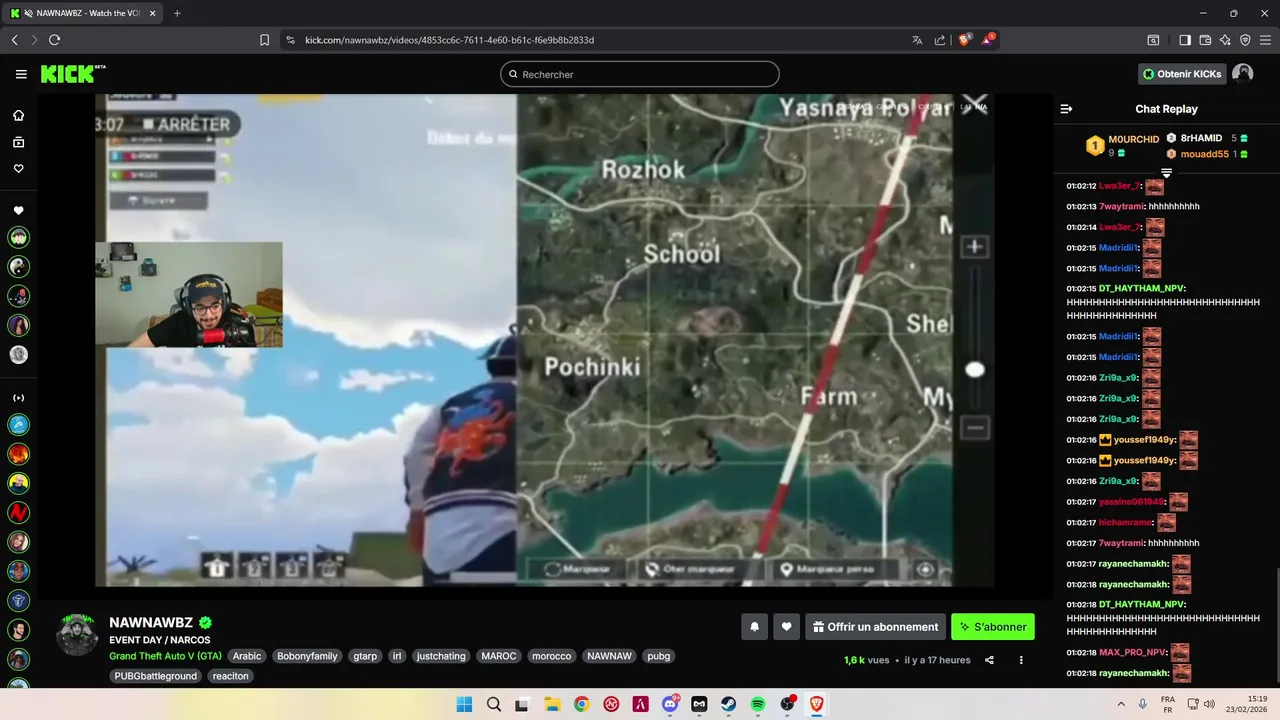Click the NAWNAWBZ streamer avatar
1280x720 pixels.
point(77,635)
